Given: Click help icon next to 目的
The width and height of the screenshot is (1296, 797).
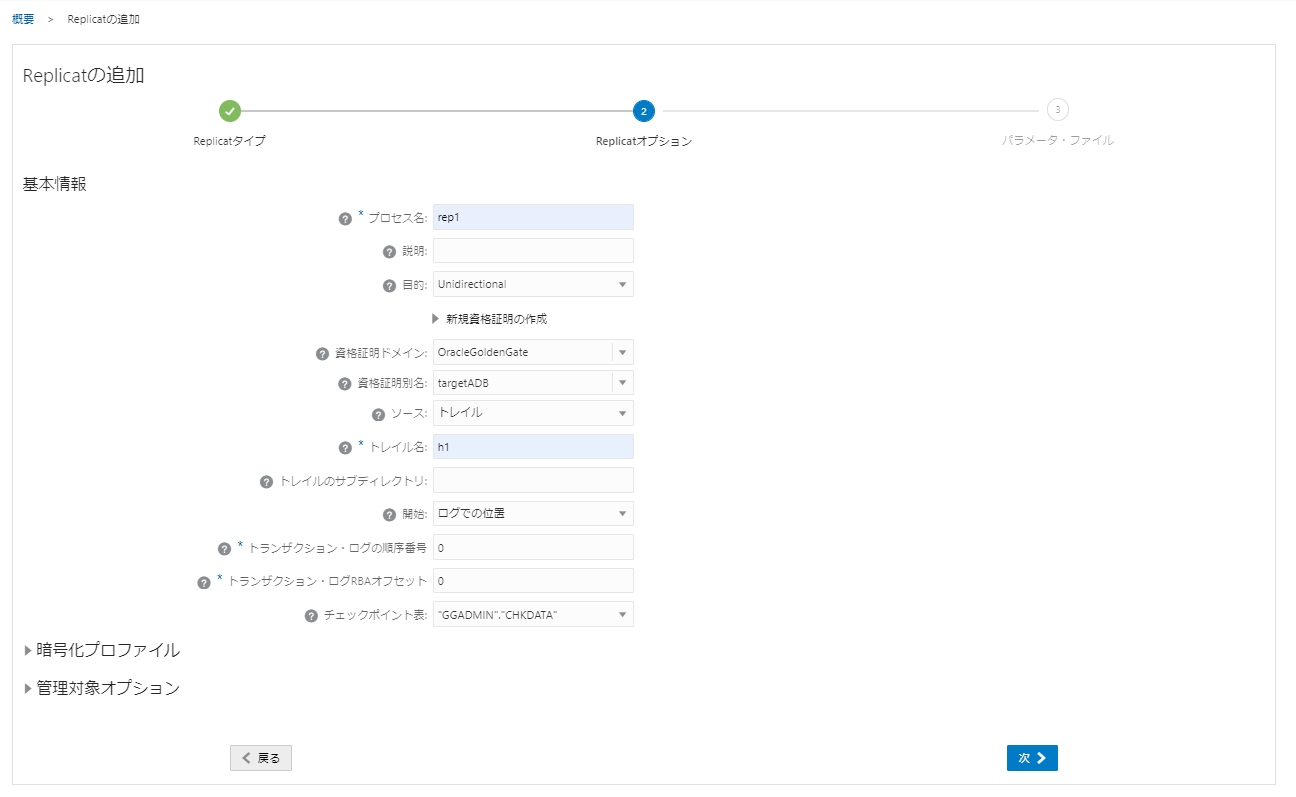Looking at the screenshot, I should tap(390, 286).
